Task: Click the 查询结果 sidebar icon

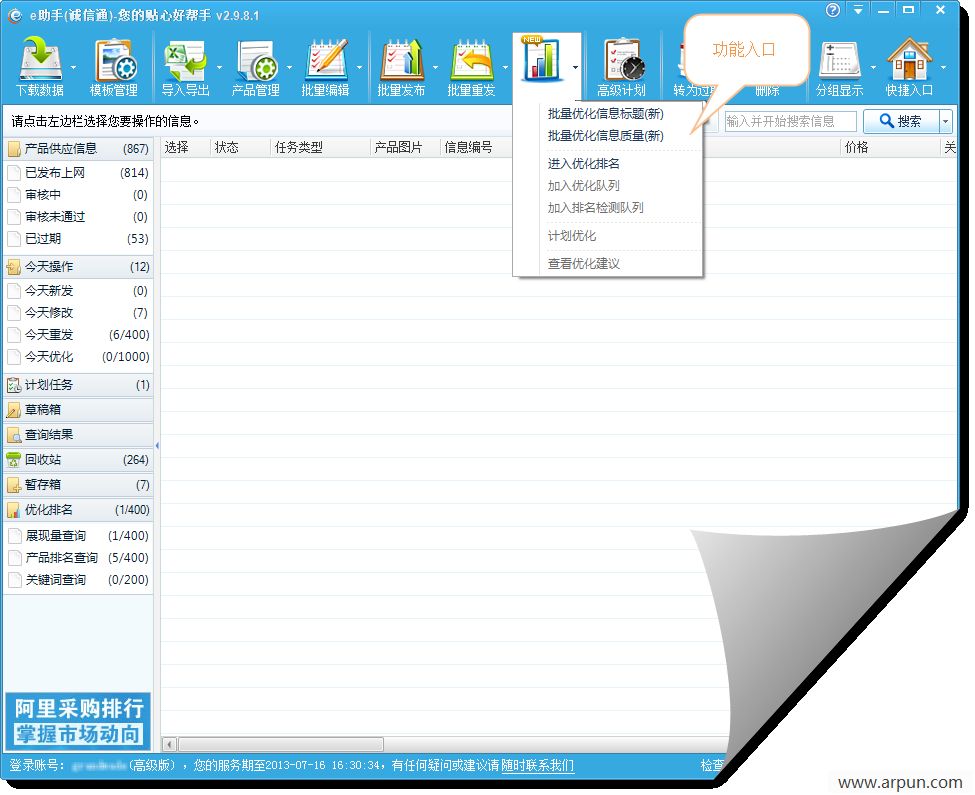Action: point(14,435)
